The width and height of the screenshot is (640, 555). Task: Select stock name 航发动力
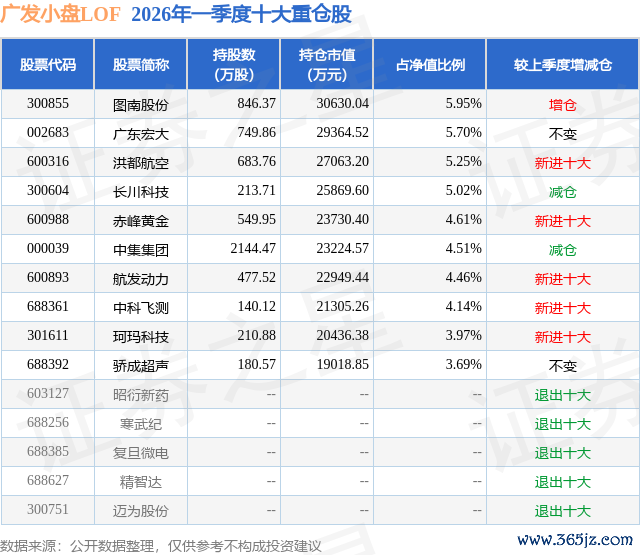[141, 279]
